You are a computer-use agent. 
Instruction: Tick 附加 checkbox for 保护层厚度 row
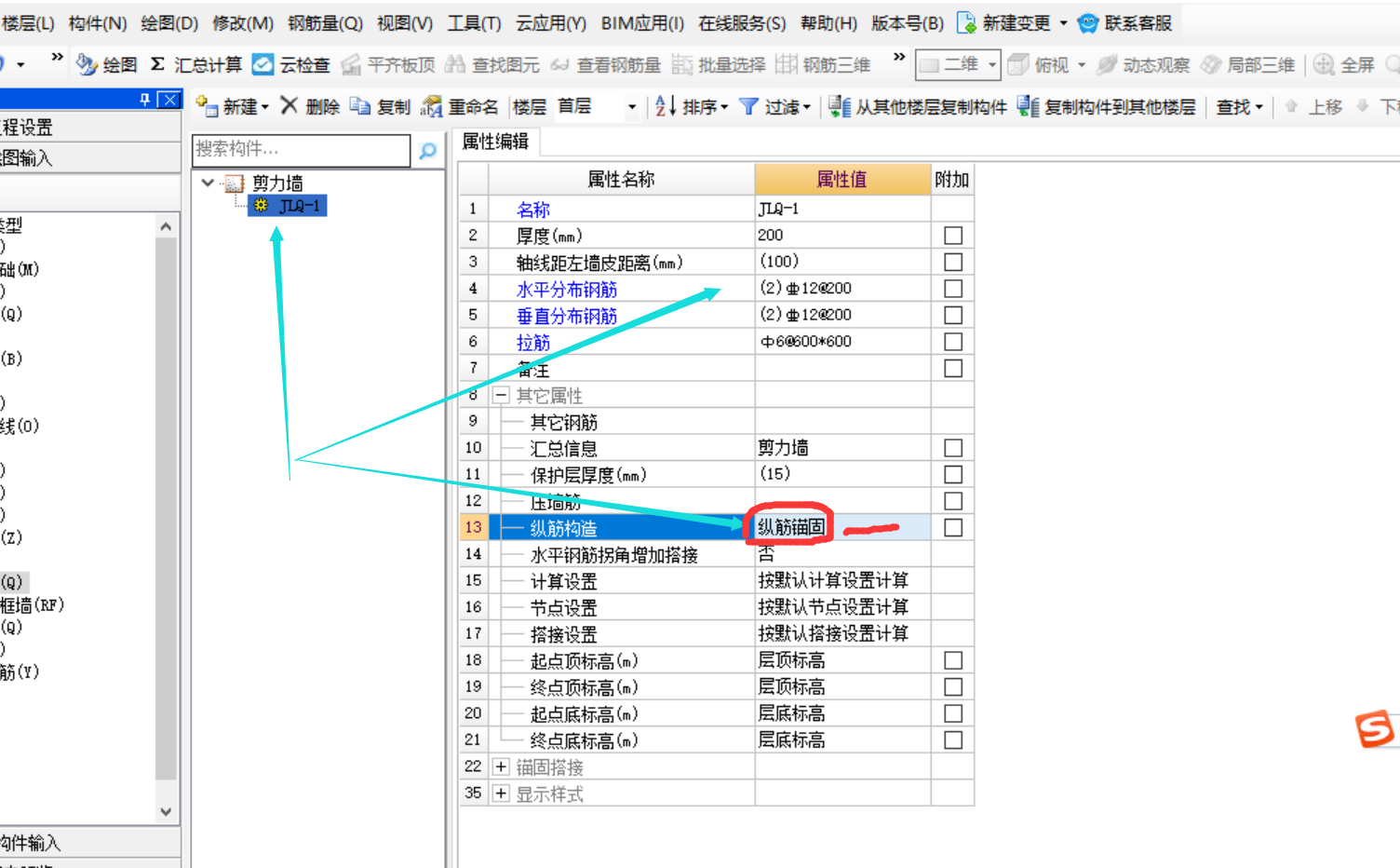(x=953, y=474)
